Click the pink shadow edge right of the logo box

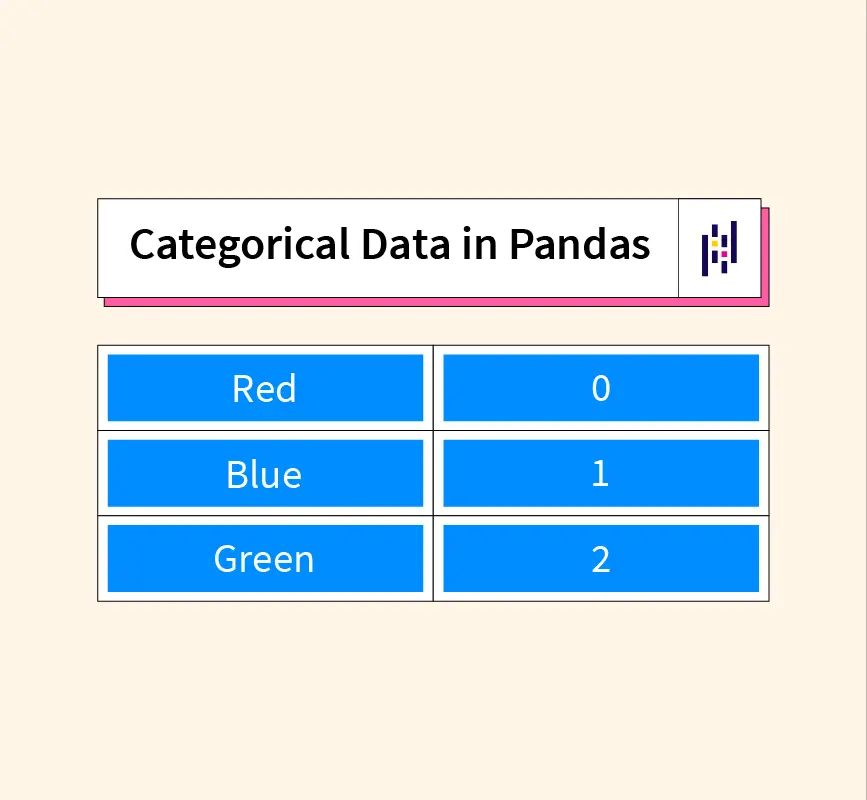[765, 255]
